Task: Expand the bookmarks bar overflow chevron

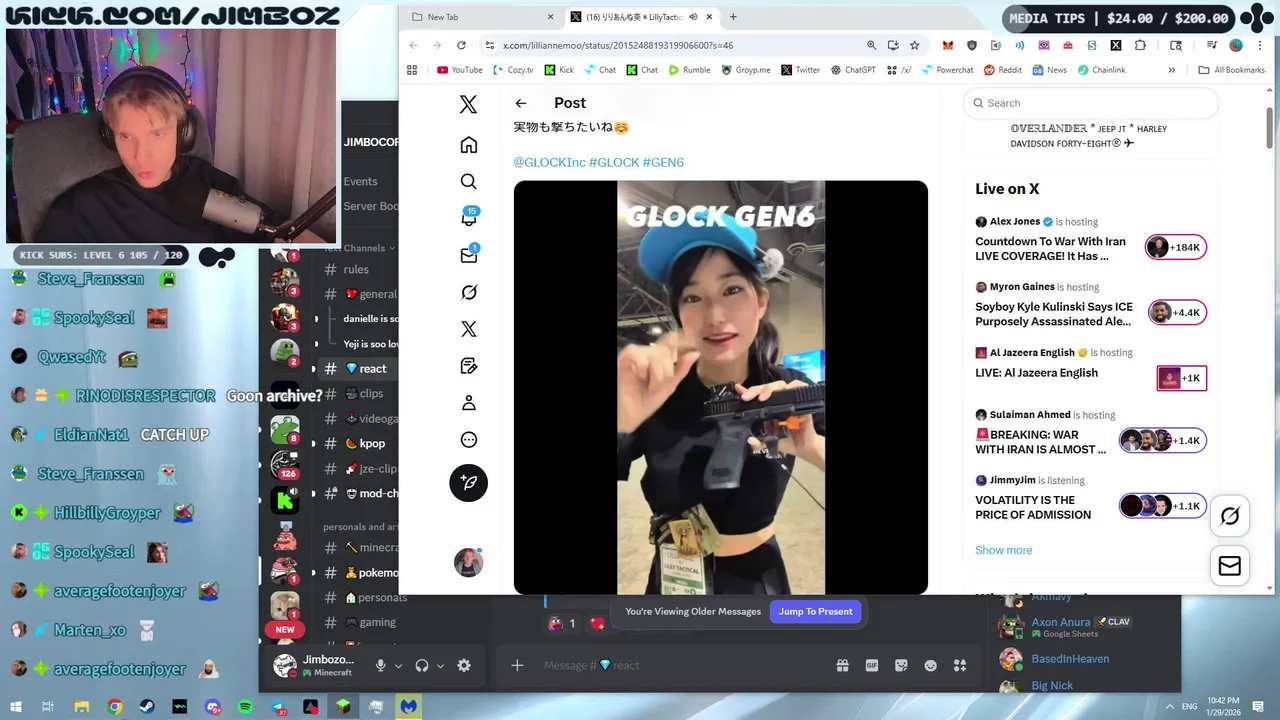Action: (1172, 70)
